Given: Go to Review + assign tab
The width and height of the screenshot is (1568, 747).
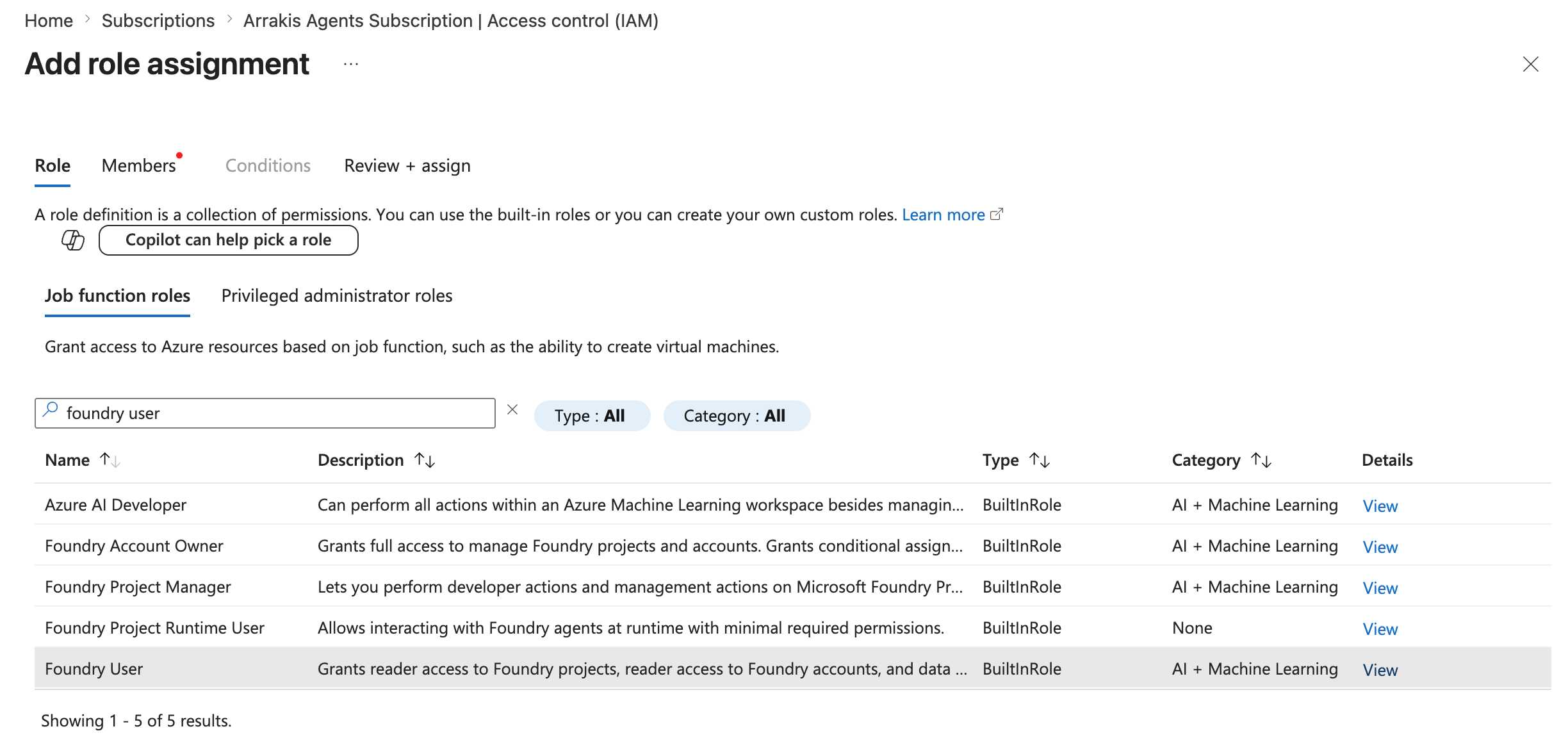Looking at the screenshot, I should pyautogui.click(x=407, y=166).
